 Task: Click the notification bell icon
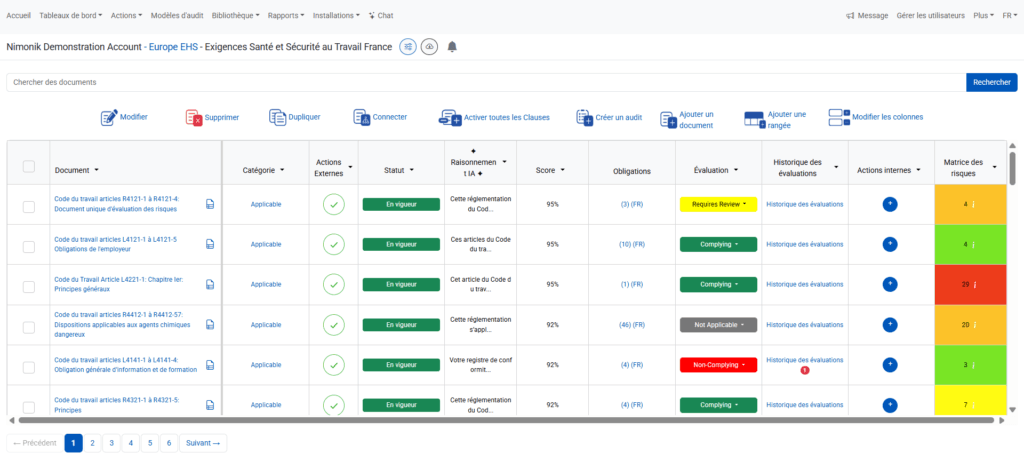click(452, 47)
